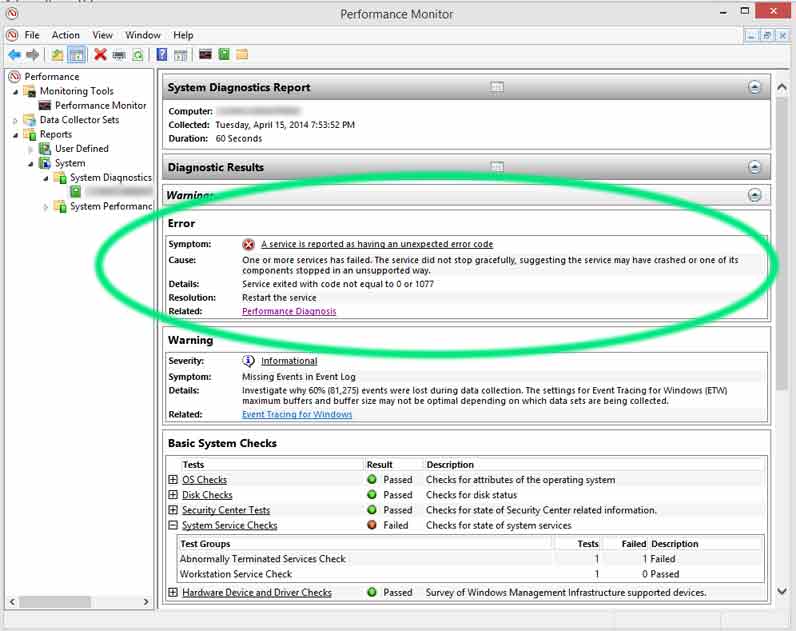Collapse the System Diagnostics Report section
Screen dimensions: 796x631
coord(754,87)
